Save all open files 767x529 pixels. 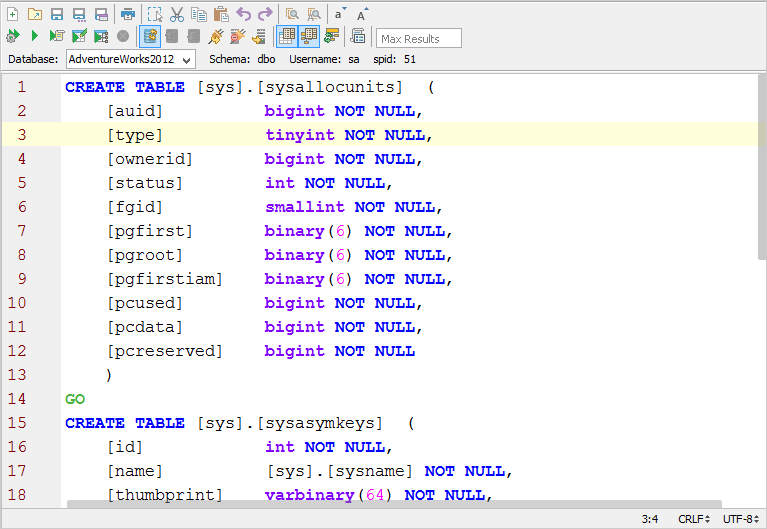101,15
